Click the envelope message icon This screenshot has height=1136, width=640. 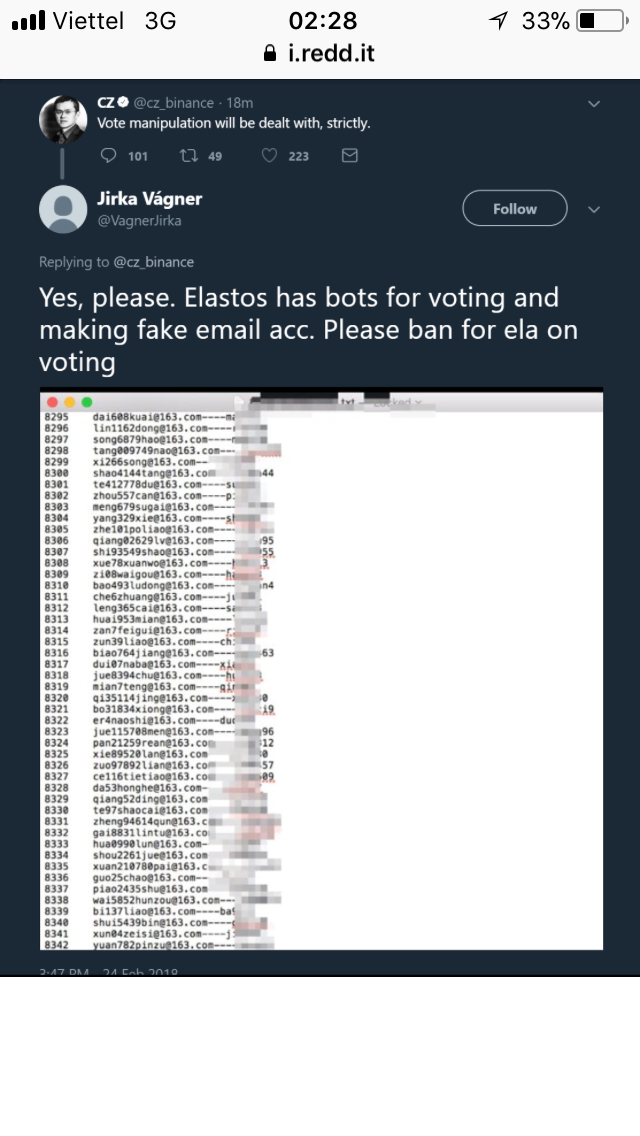point(349,156)
